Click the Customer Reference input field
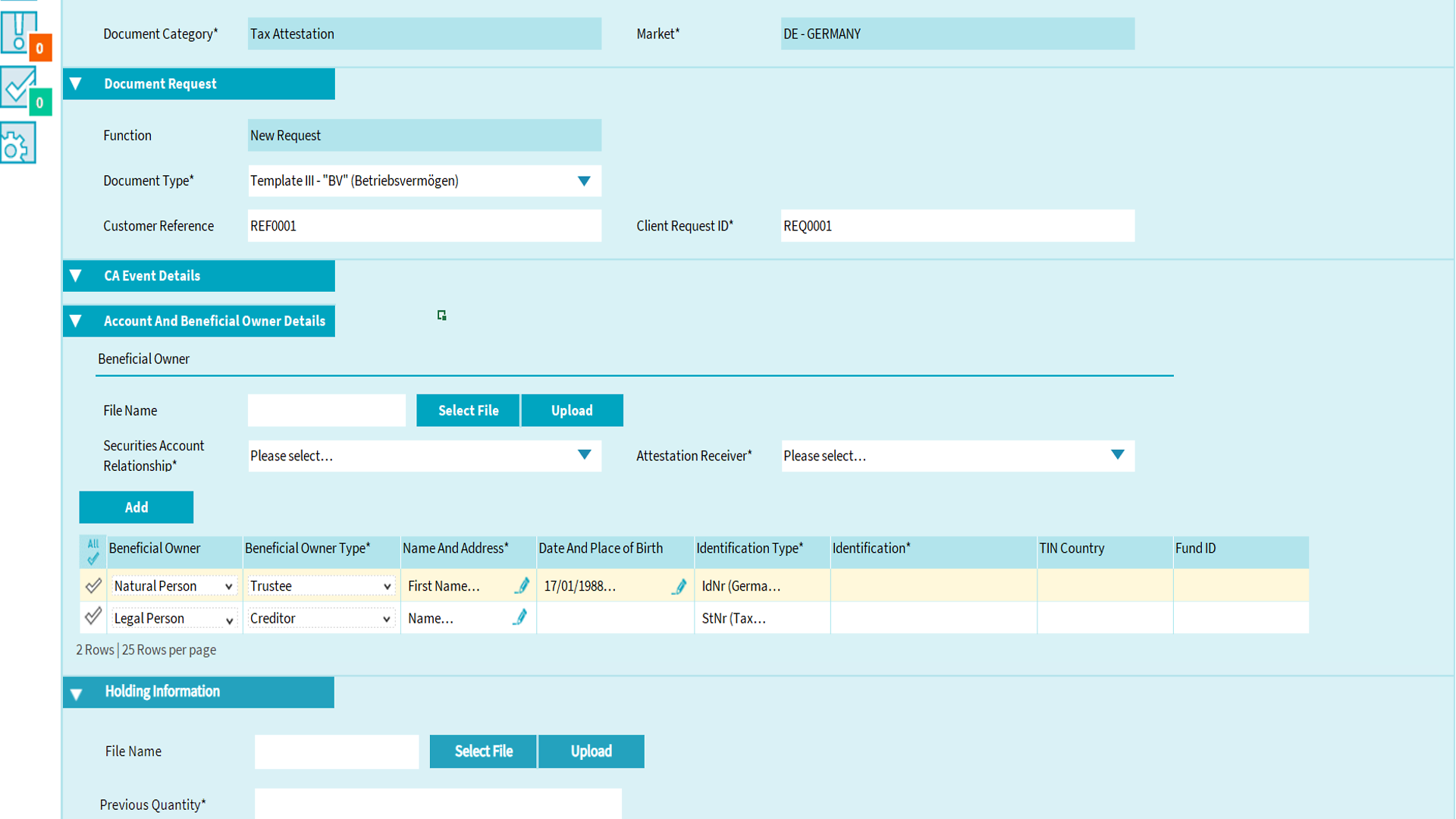1456x819 pixels. click(424, 226)
